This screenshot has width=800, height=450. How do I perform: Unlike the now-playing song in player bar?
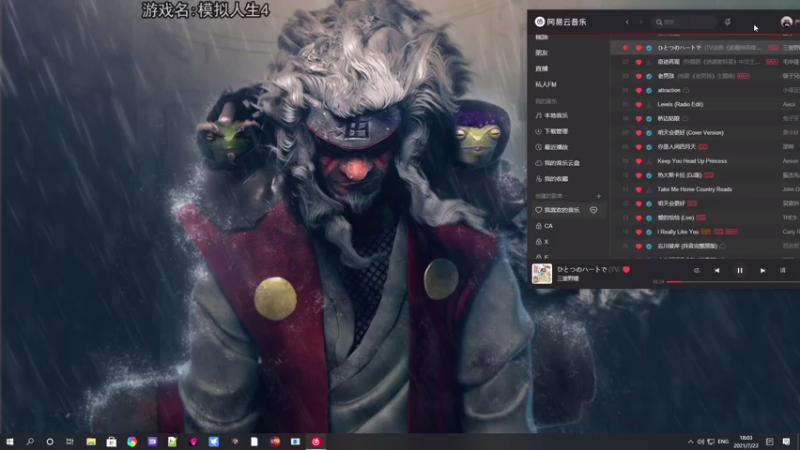tap(627, 269)
